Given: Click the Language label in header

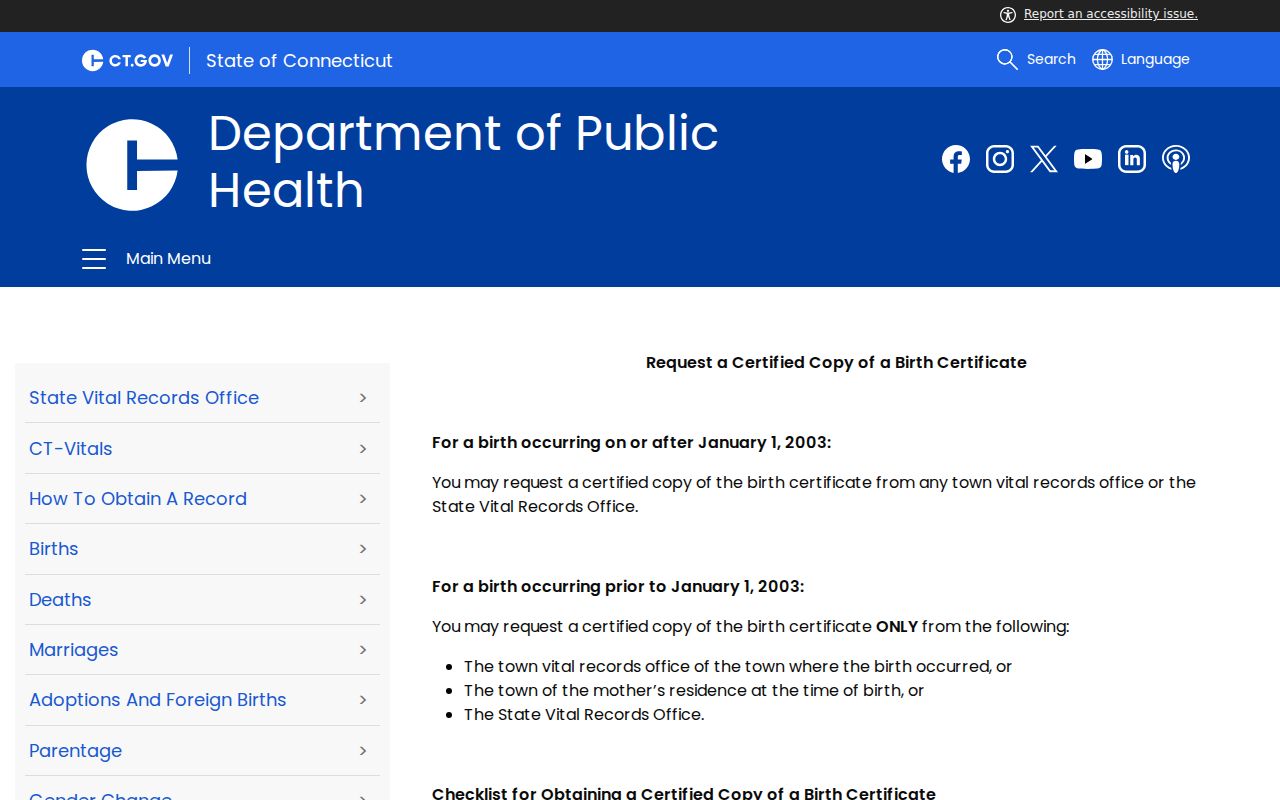Looking at the screenshot, I should 1155,59.
